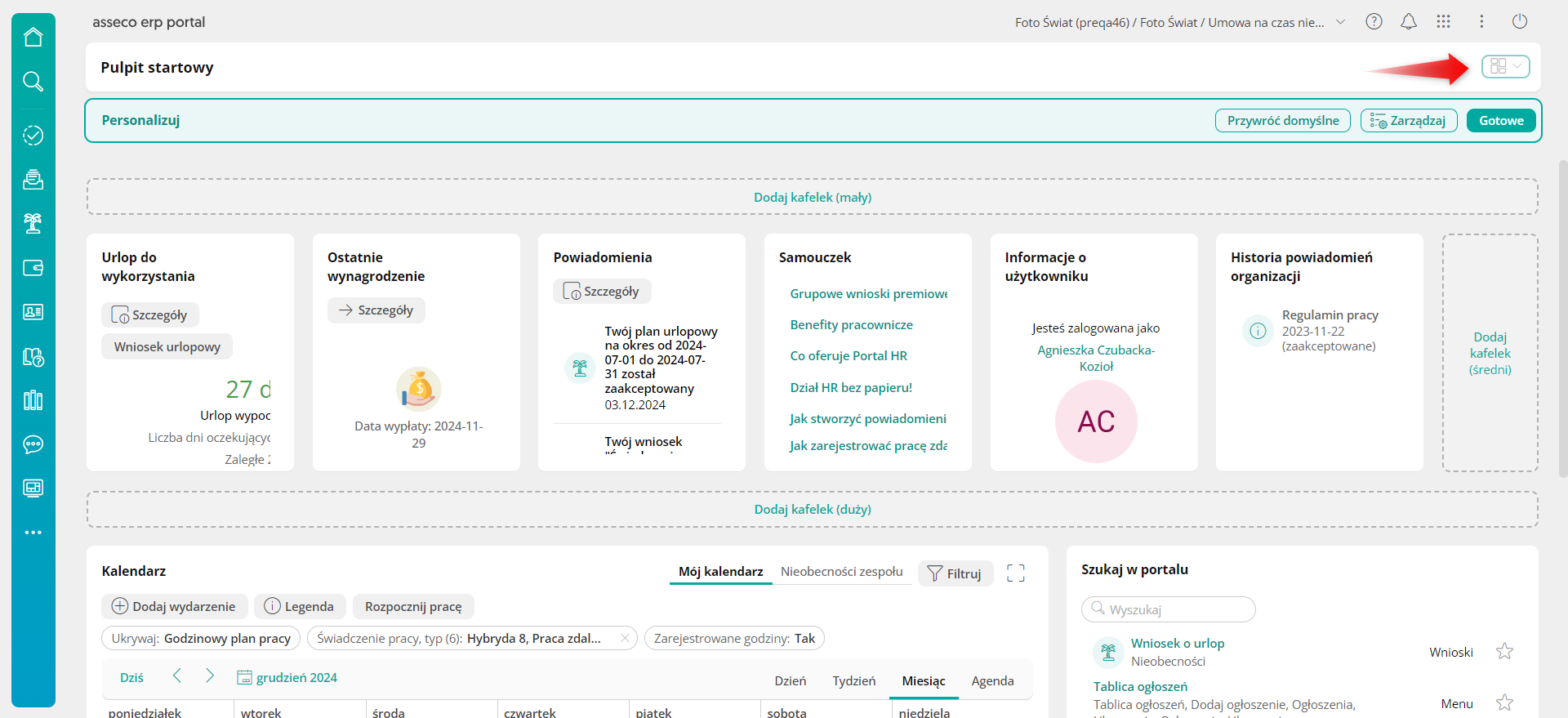Open Co oferuje Portal HR link

(849, 355)
